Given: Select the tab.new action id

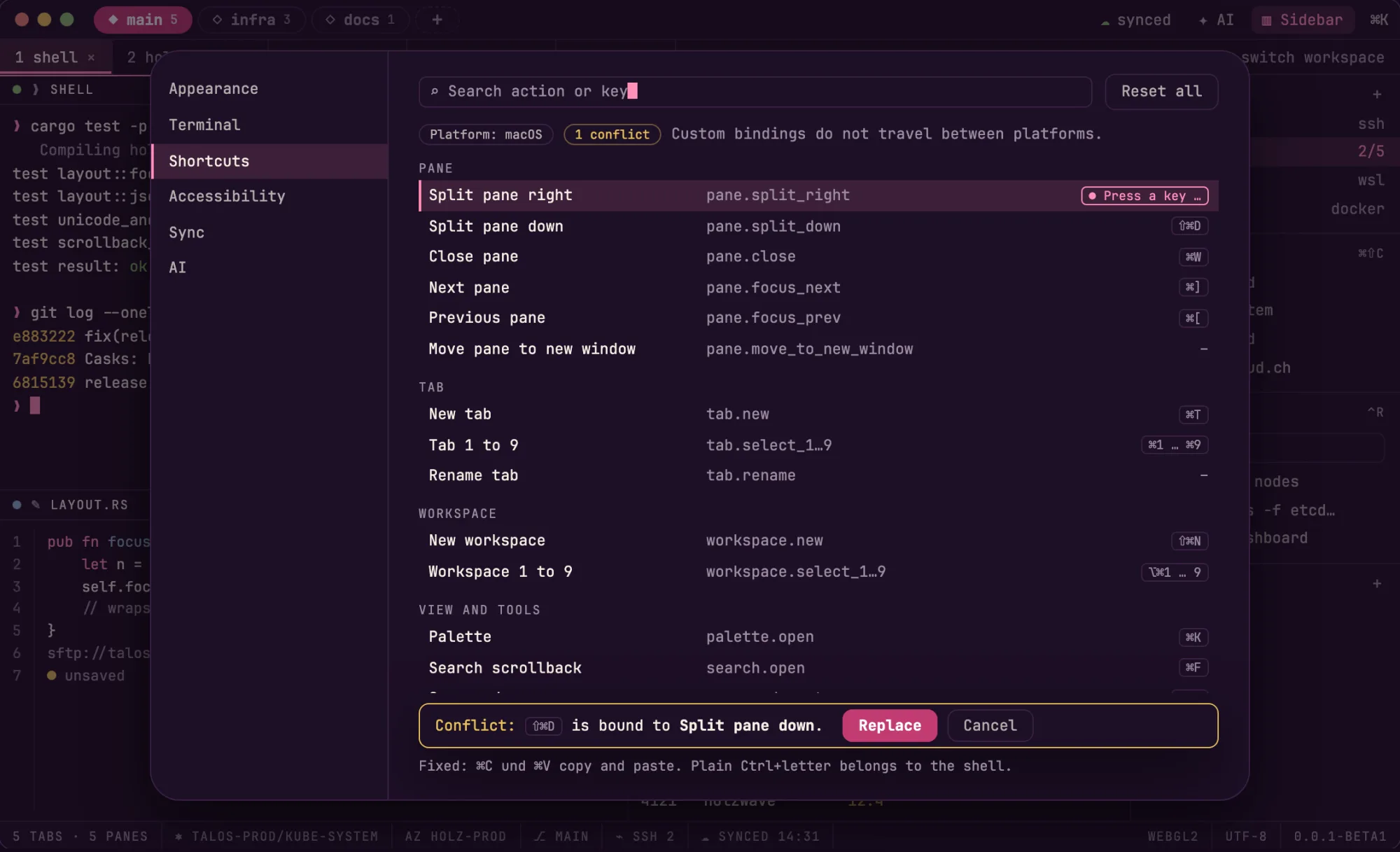Looking at the screenshot, I should pos(738,414).
